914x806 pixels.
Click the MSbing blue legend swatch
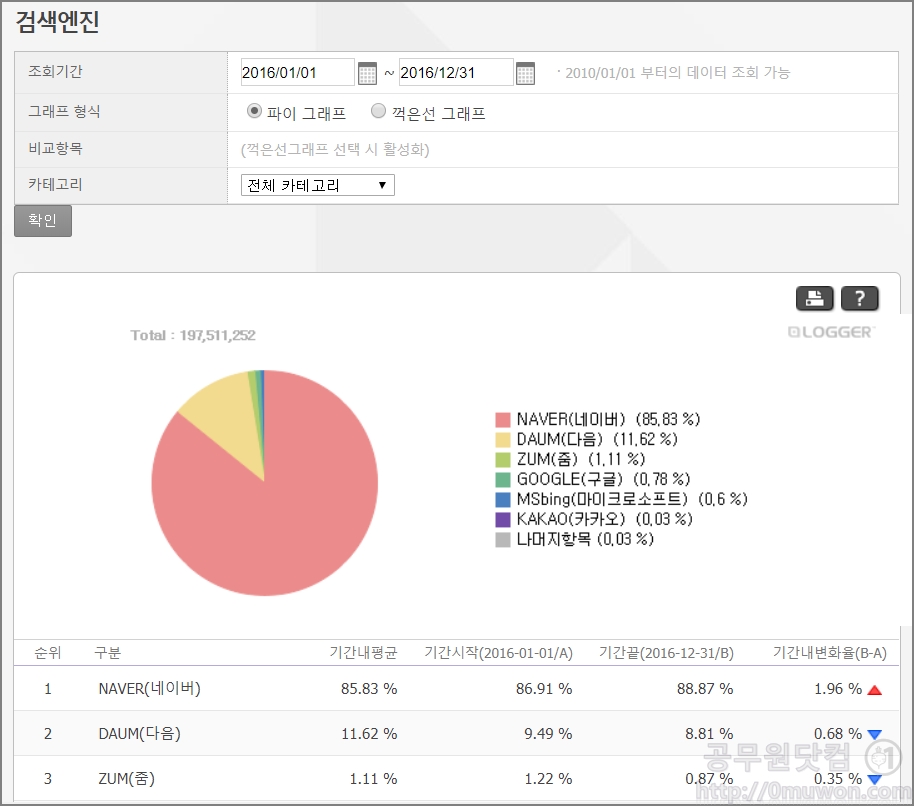502,499
